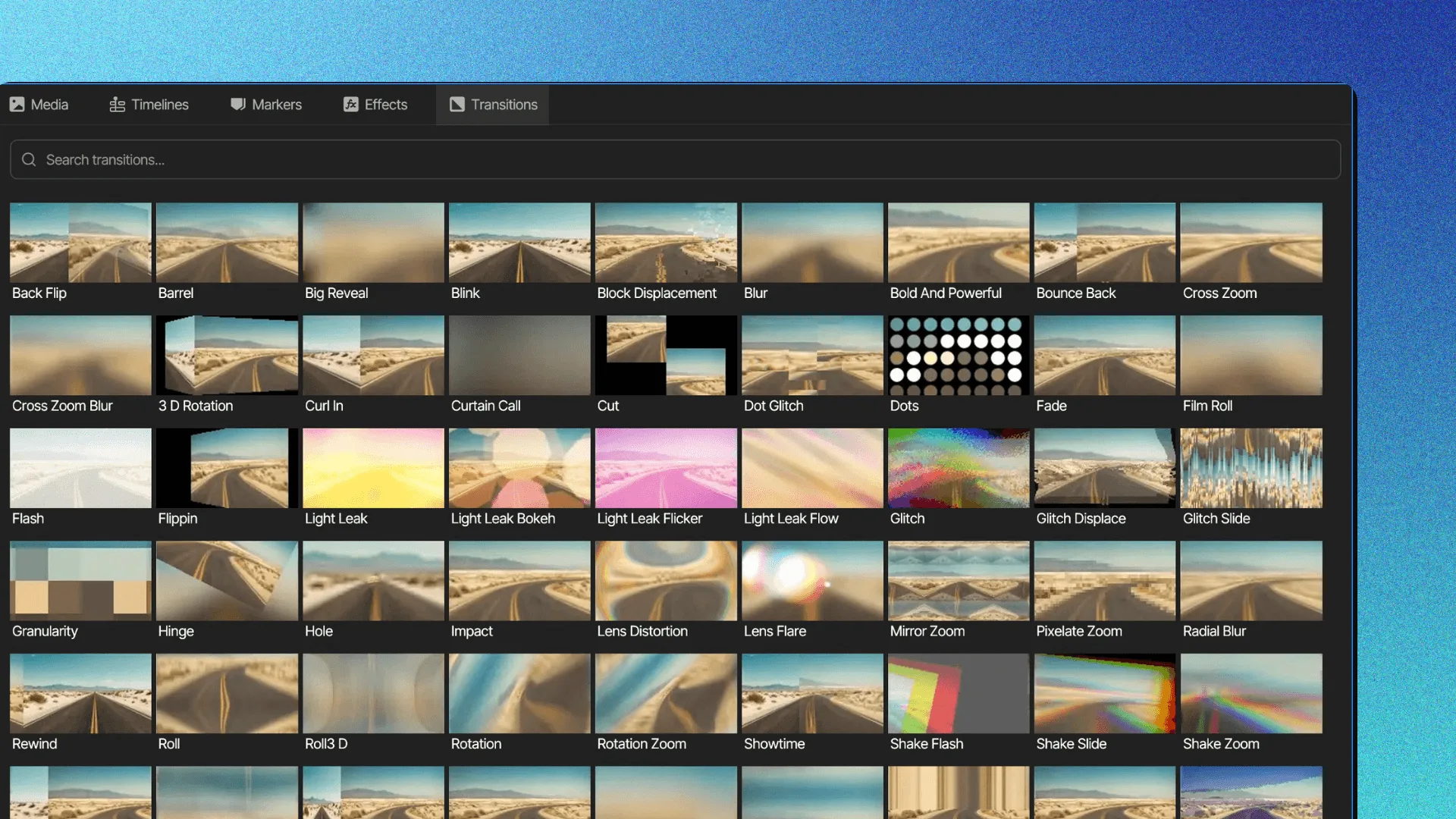Select the Showtime transition thumbnail
1456x819 pixels.
click(x=812, y=693)
